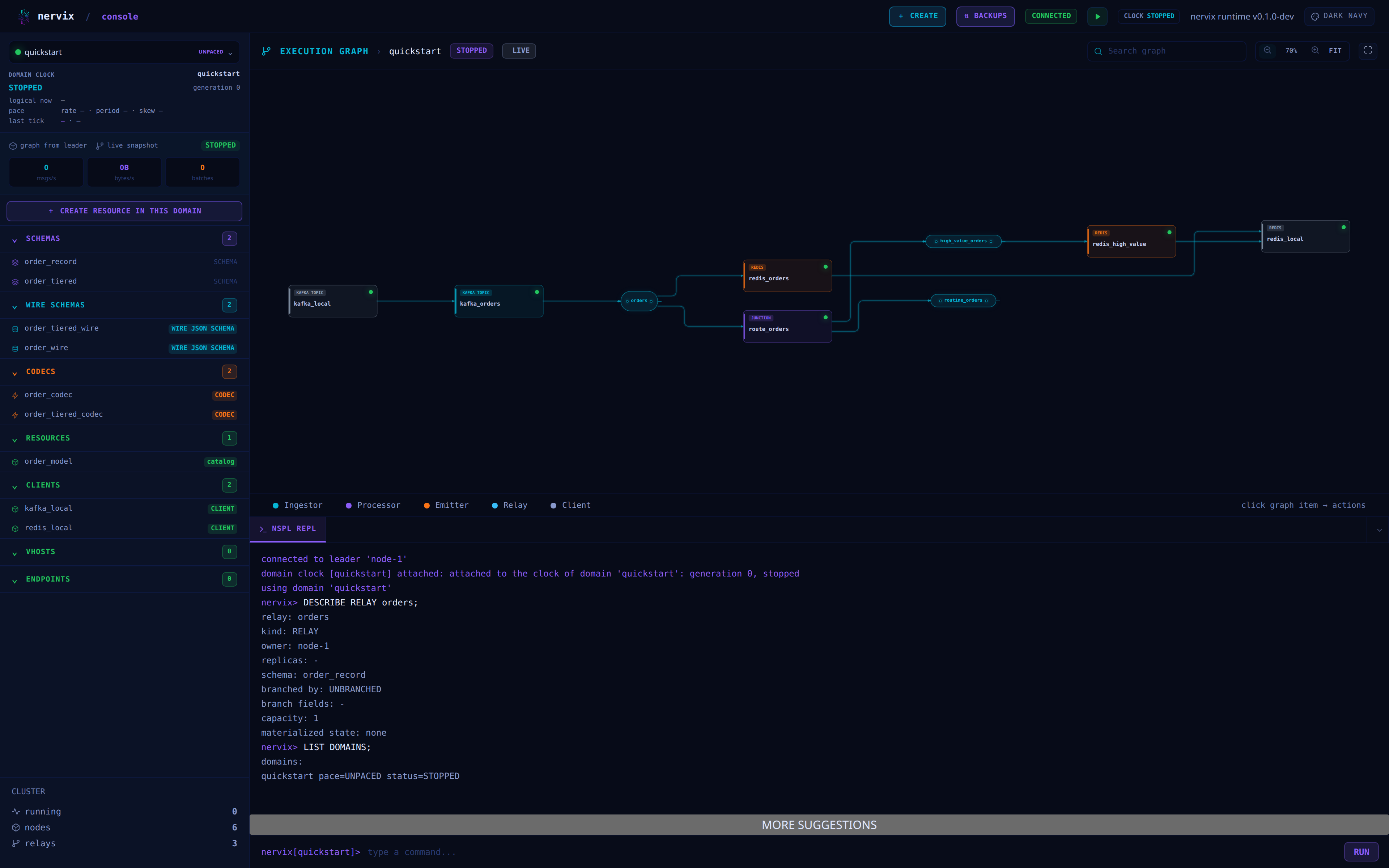Toggle the Emitter legend filter
This screenshot has height=868, width=1389.
pos(446,505)
